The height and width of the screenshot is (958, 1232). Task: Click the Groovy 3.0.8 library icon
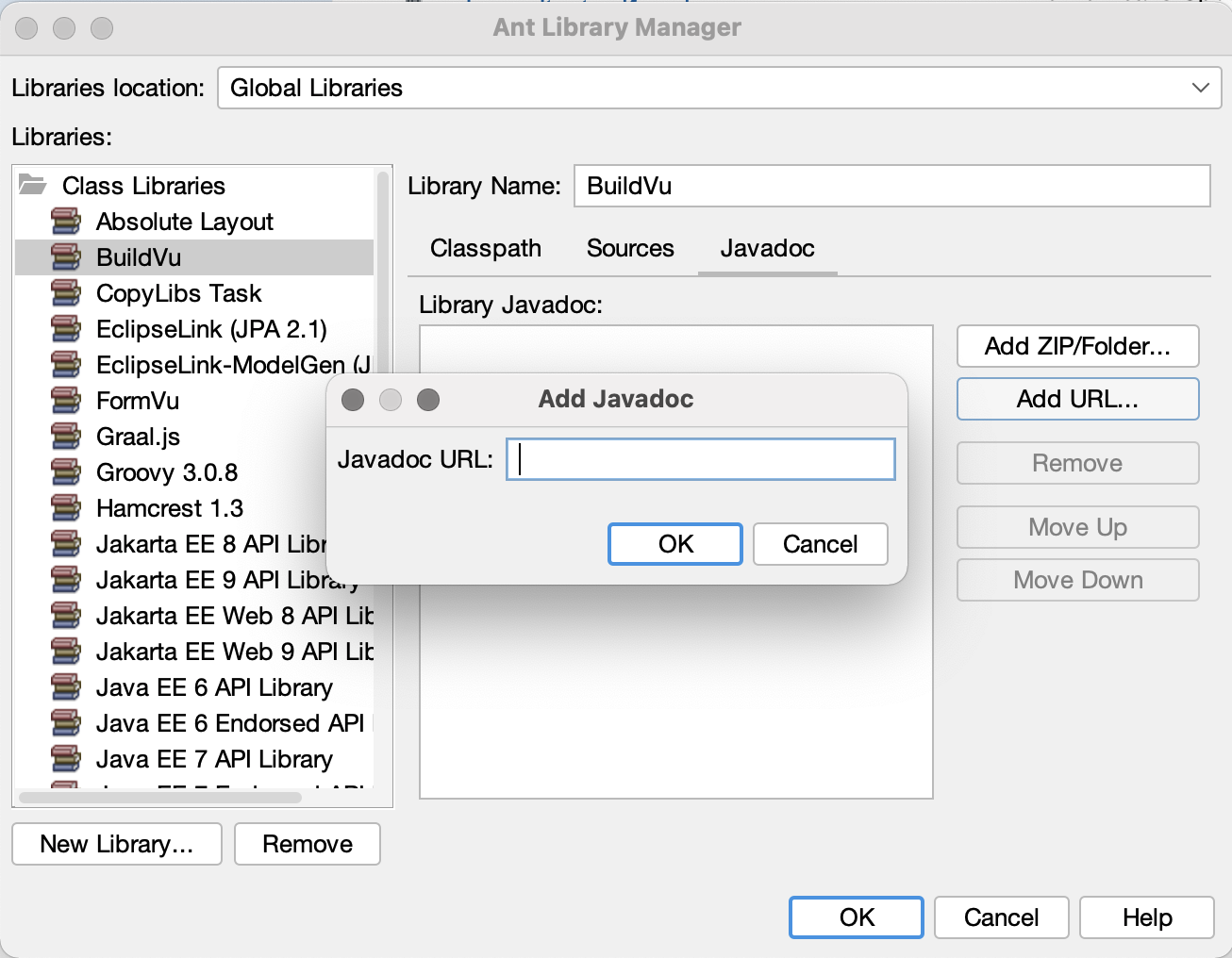point(64,471)
